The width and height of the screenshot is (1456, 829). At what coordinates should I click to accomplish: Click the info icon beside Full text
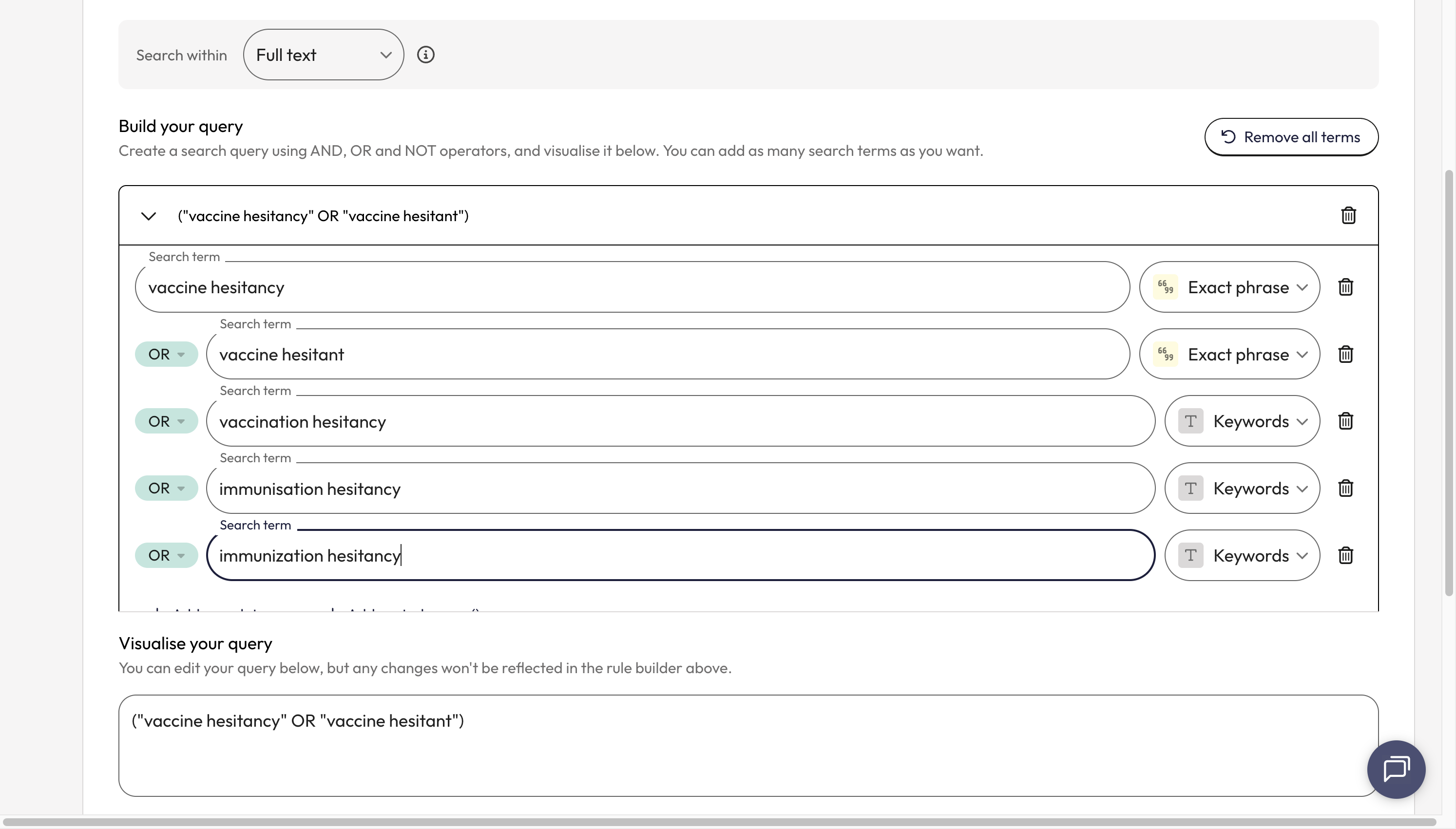pyautogui.click(x=425, y=55)
